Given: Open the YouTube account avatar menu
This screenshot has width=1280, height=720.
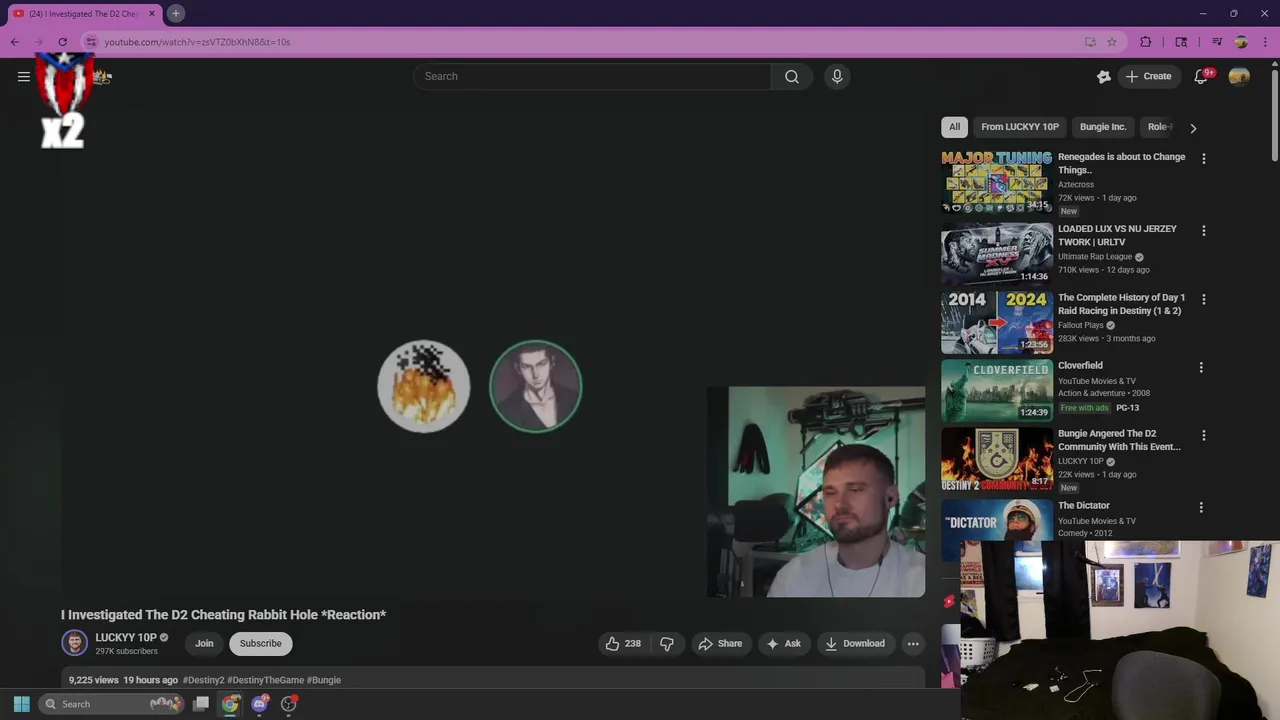Looking at the screenshot, I should pos(1239,77).
